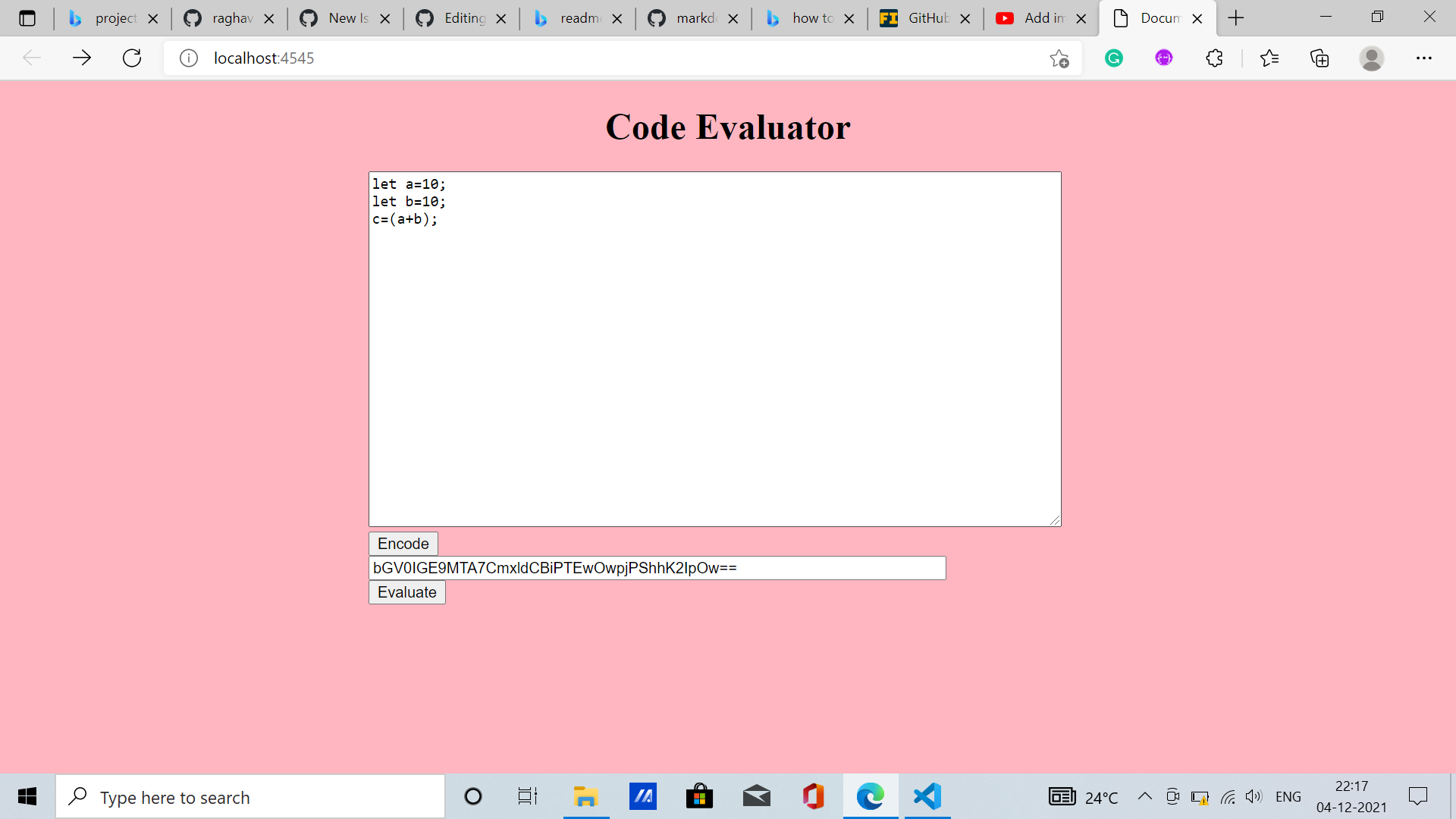Open the Collections icon
This screenshot has width=1456, height=819.
click(1319, 58)
